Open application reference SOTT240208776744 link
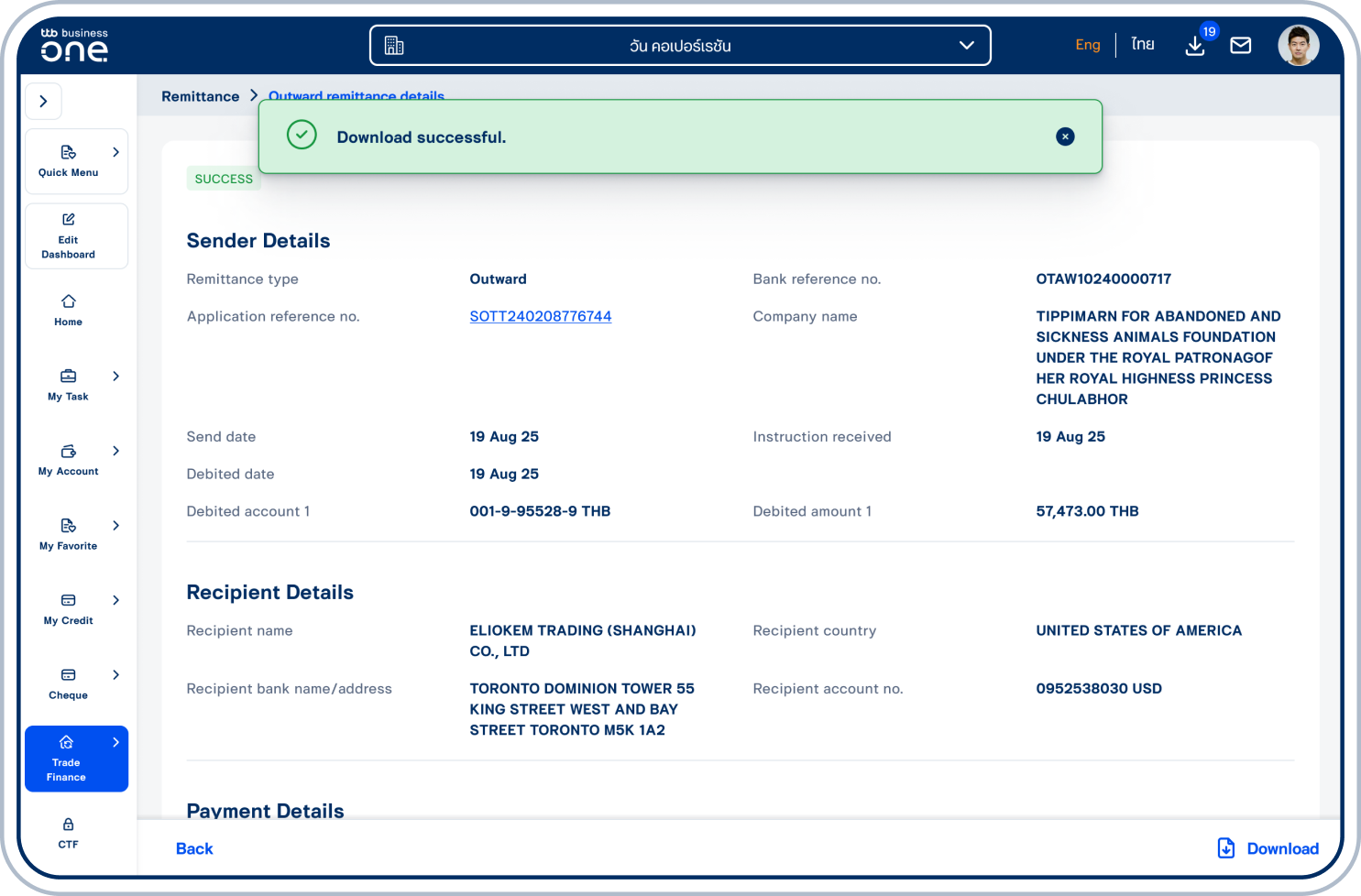The width and height of the screenshot is (1361, 896). click(x=540, y=316)
